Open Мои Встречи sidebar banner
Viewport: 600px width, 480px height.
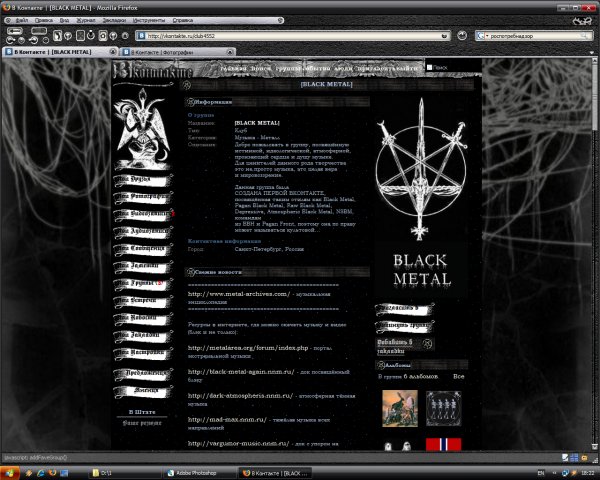142,301
